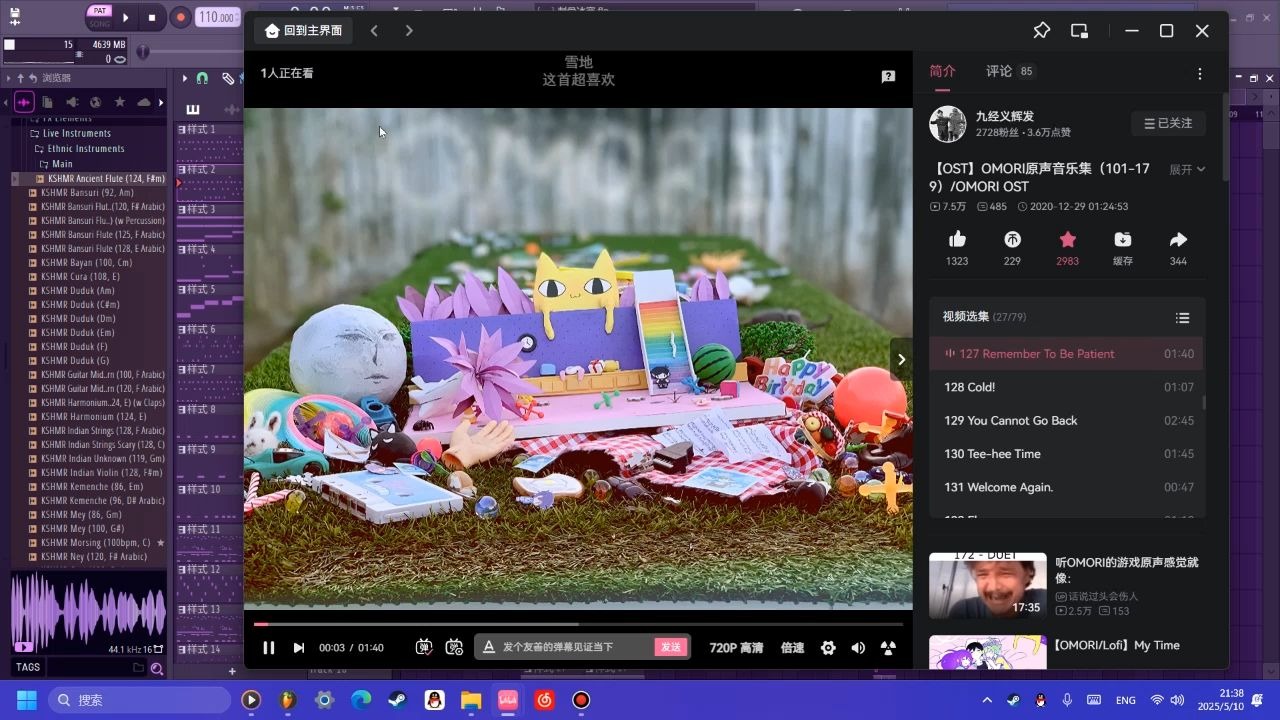
Task: Switch FL Studio to SONG mode
Action: pos(99,24)
